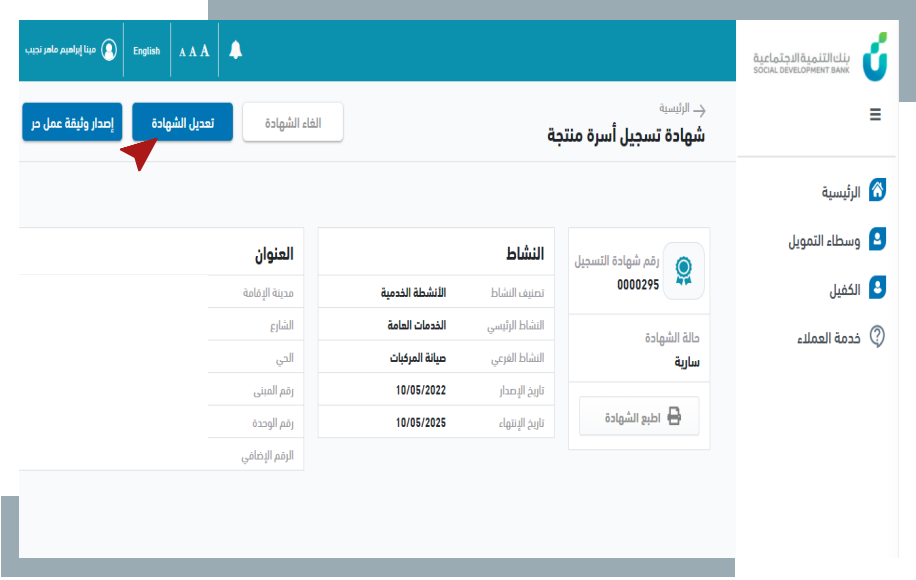Viewport: 916px width, 580px height.
Task: Click the تاريخ الإنتهاء label
Action: 521,423
